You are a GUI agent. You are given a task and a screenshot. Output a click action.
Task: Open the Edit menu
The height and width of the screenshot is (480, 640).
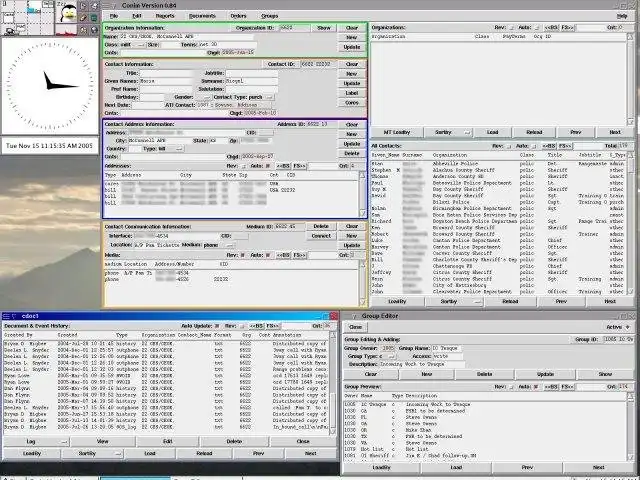(137, 16)
